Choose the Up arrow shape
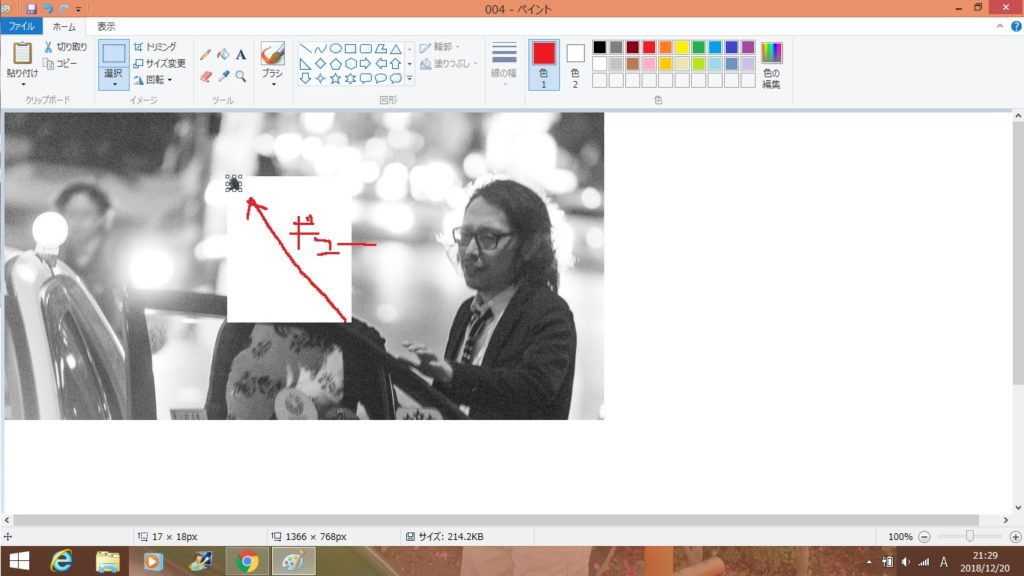The image size is (1024, 576). point(395,64)
